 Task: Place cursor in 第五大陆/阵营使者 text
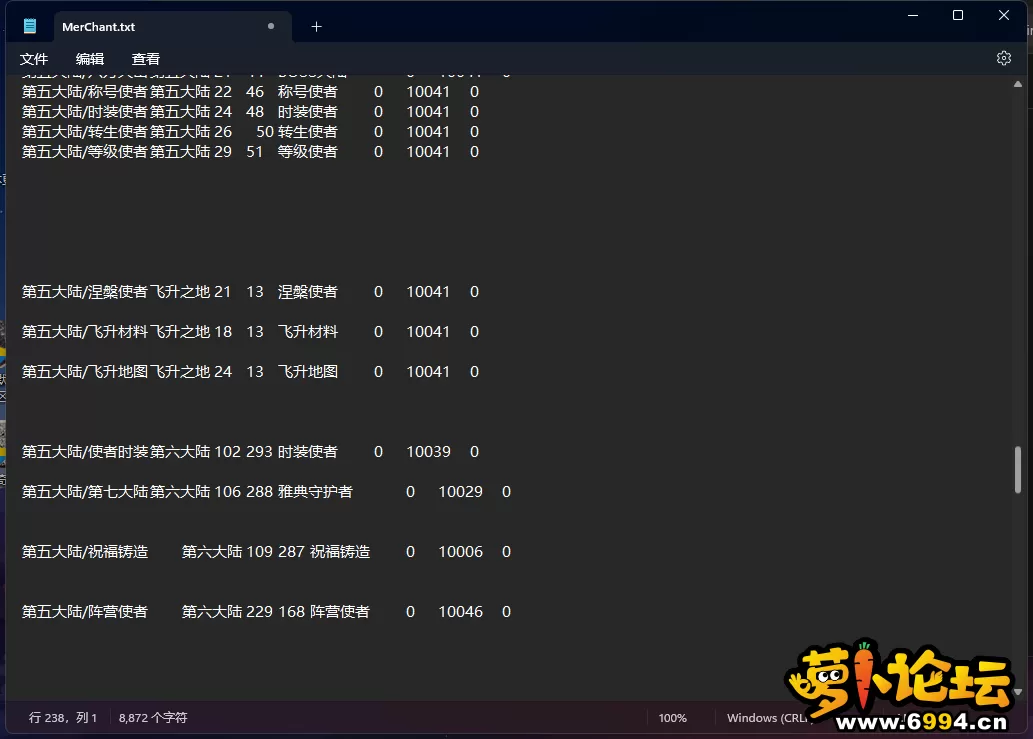[x=84, y=612]
